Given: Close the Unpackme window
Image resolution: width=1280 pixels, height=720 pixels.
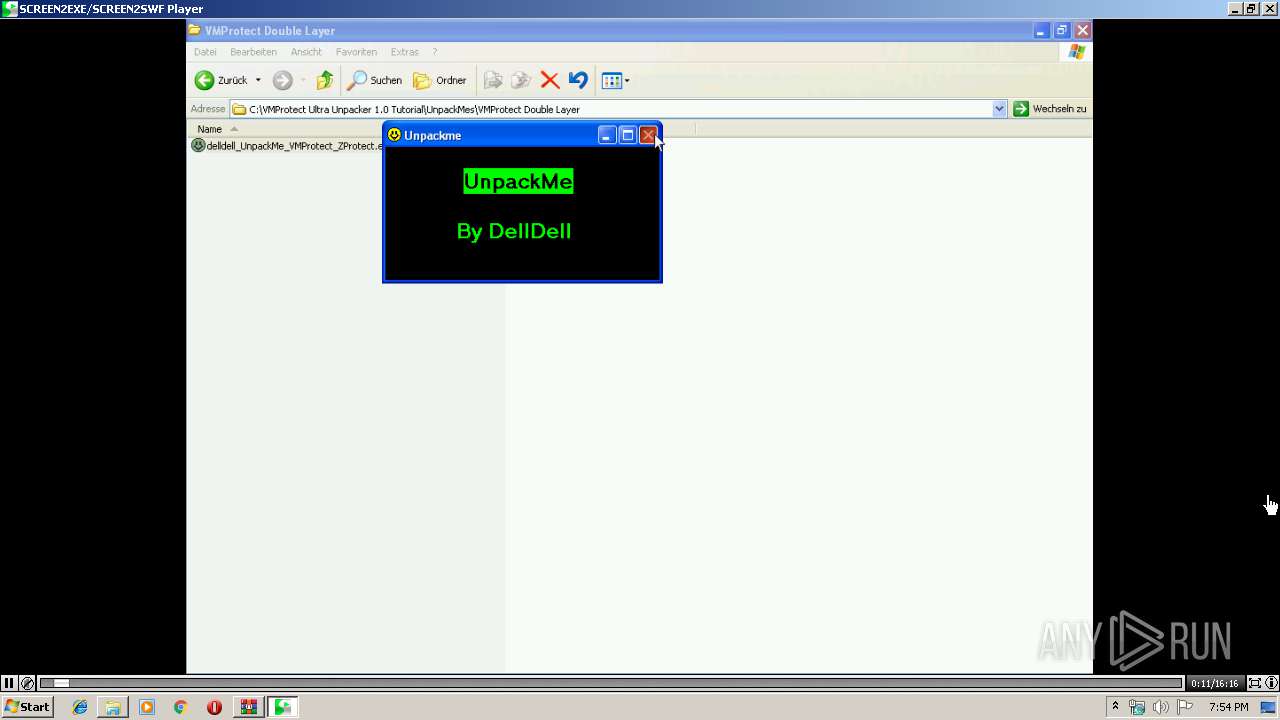Looking at the screenshot, I should [x=648, y=135].
